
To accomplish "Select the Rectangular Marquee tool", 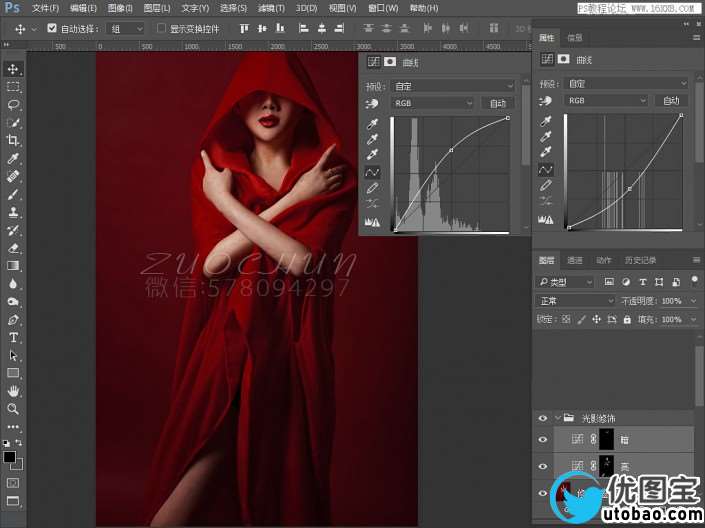I will coord(13,86).
